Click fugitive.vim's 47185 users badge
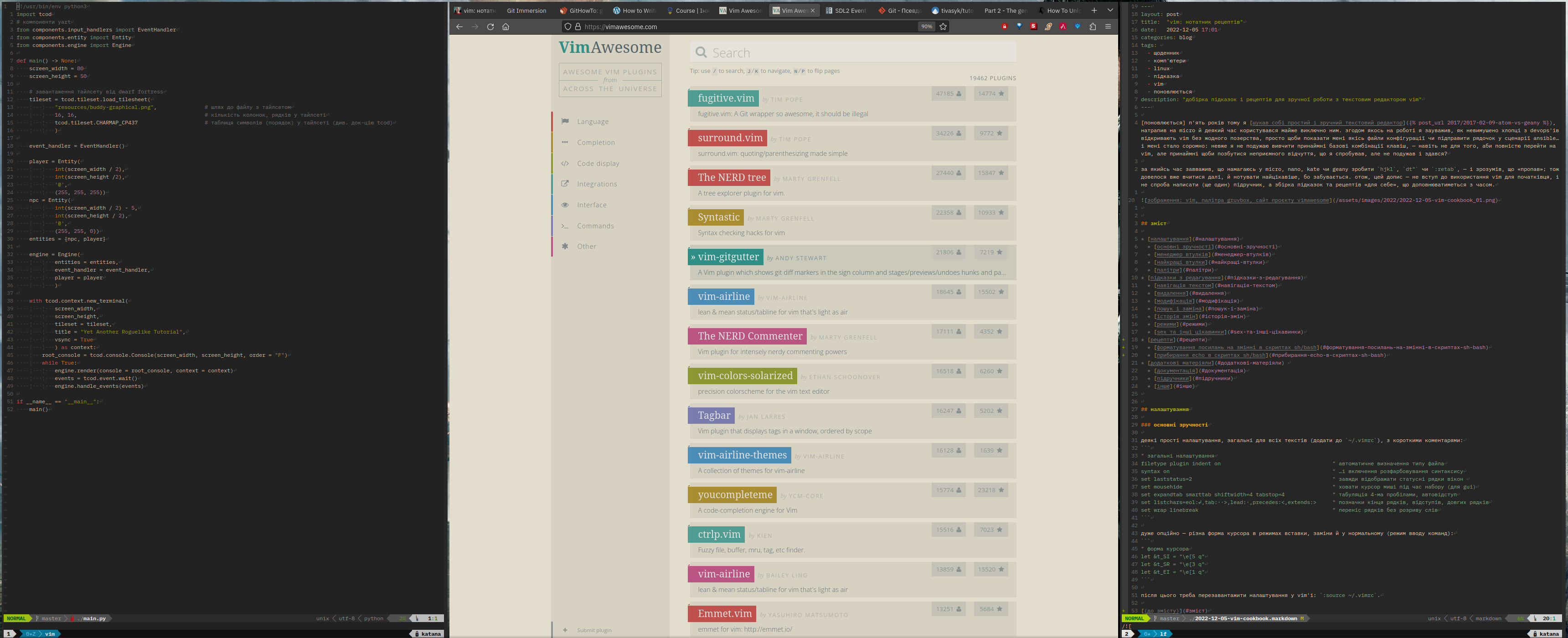 tap(949, 94)
